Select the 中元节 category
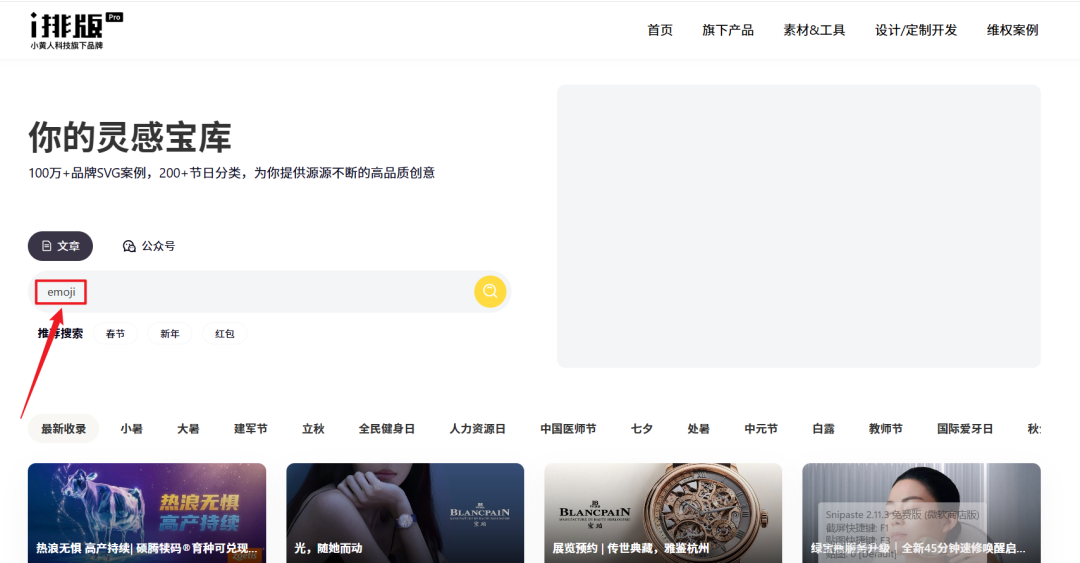The width and height of the screenshot is (1080, 563). (x=761, y=429)
